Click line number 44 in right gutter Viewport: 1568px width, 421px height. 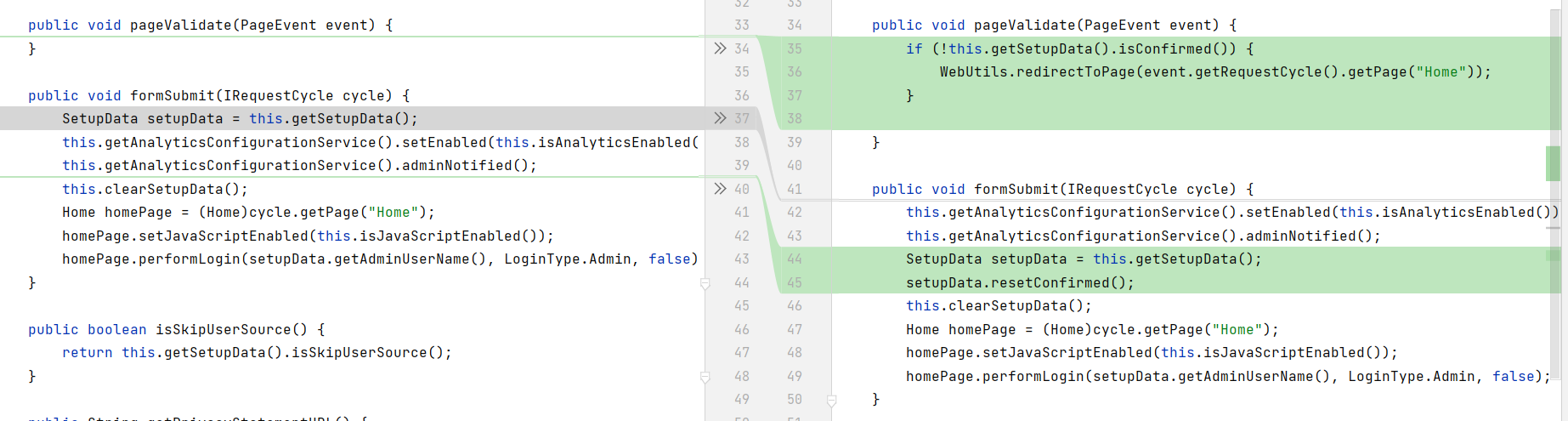794,259
